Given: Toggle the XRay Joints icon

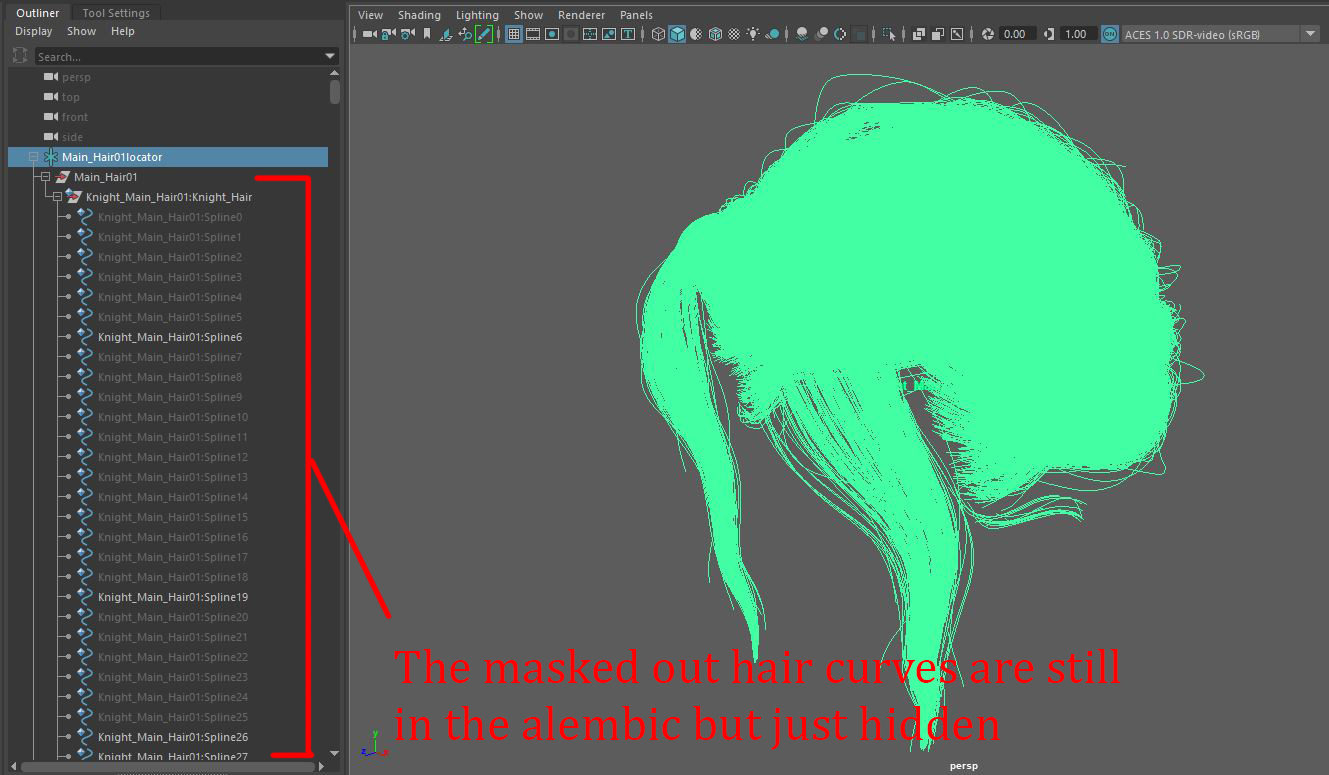Looking at the screenshot, I should coord(957,34).
